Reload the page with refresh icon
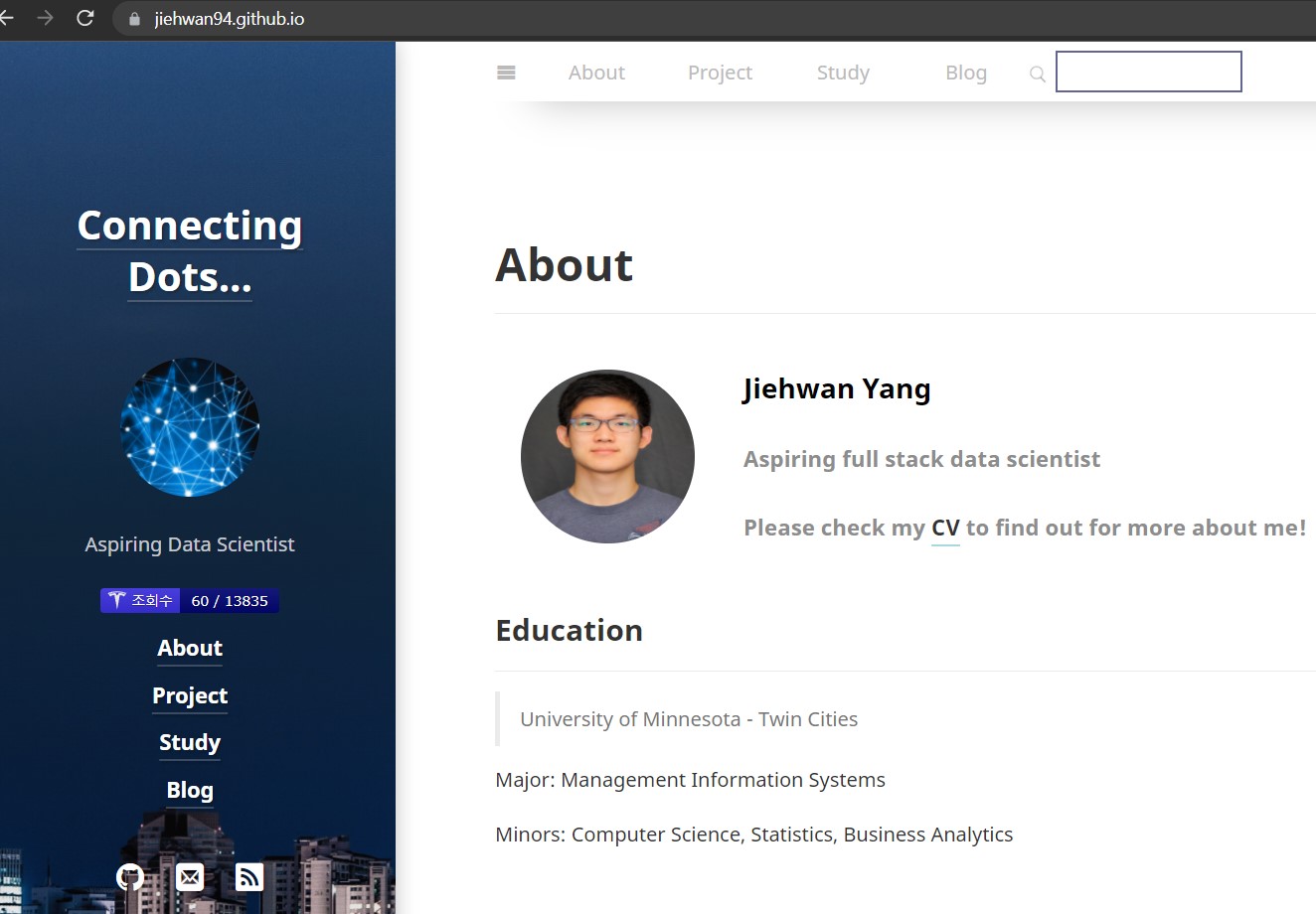 [x=85, y=18]
